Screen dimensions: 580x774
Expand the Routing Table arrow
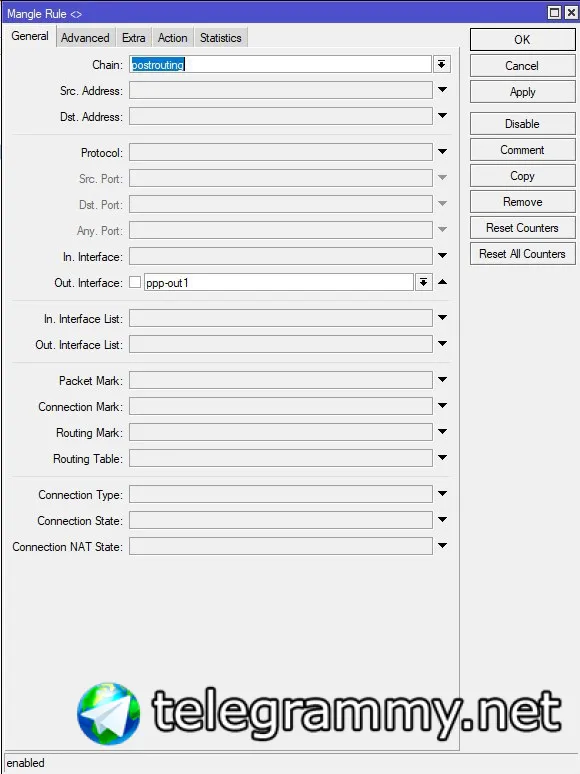442,458
